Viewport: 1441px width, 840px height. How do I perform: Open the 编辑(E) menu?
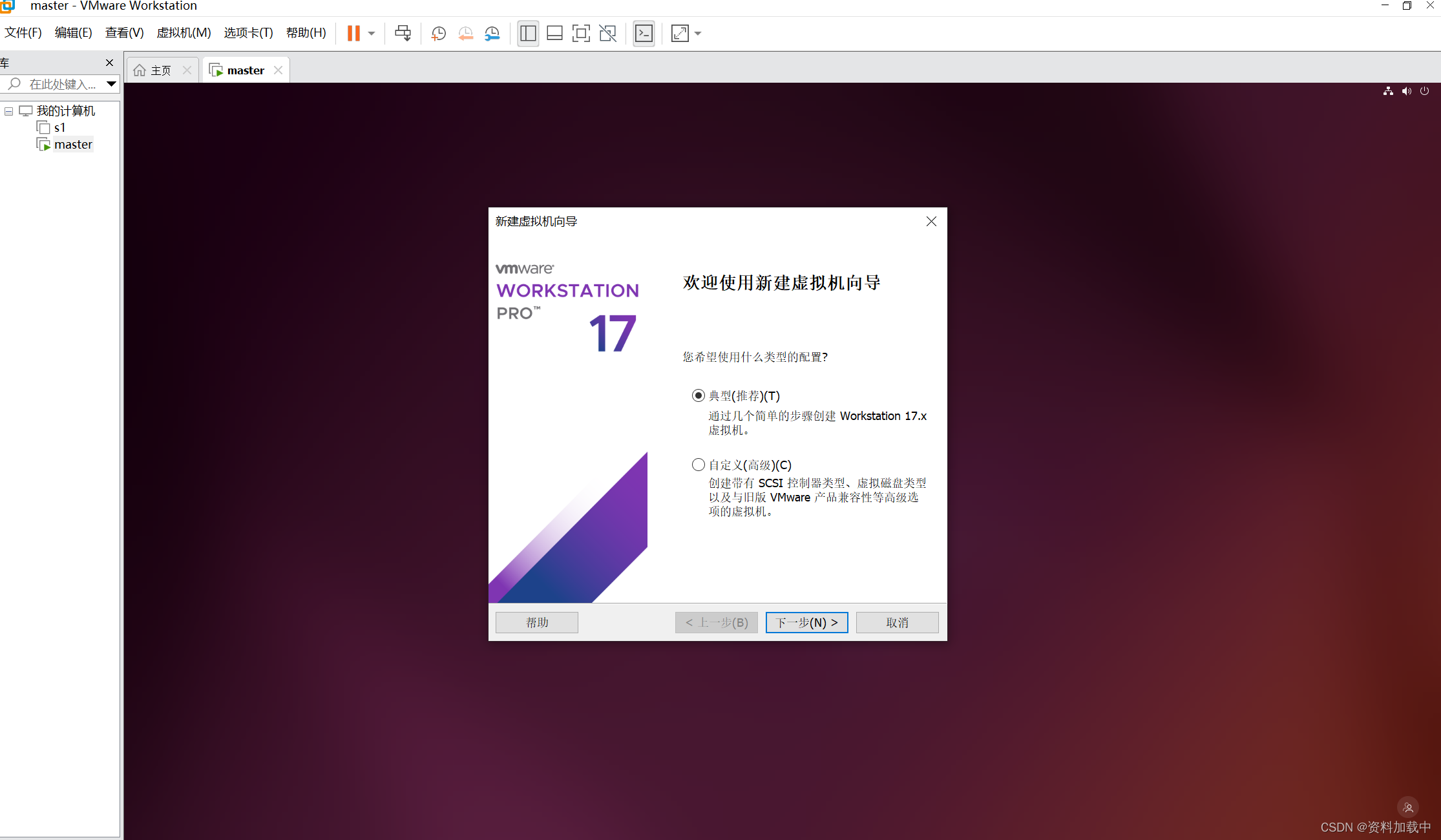pyautogui.click(x=73, y=32)
